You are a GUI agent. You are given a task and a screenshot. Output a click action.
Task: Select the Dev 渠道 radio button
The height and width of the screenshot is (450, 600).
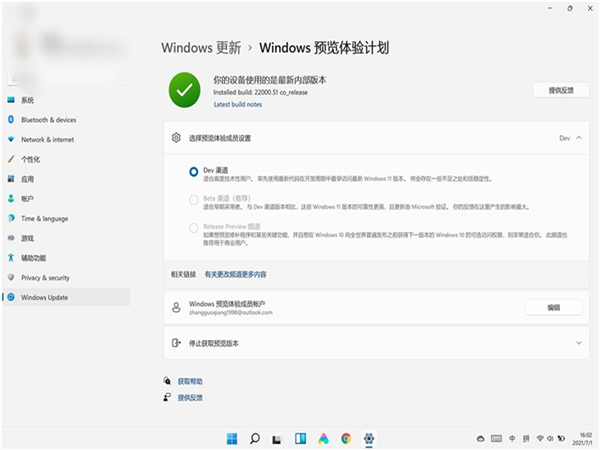[193, 171]
